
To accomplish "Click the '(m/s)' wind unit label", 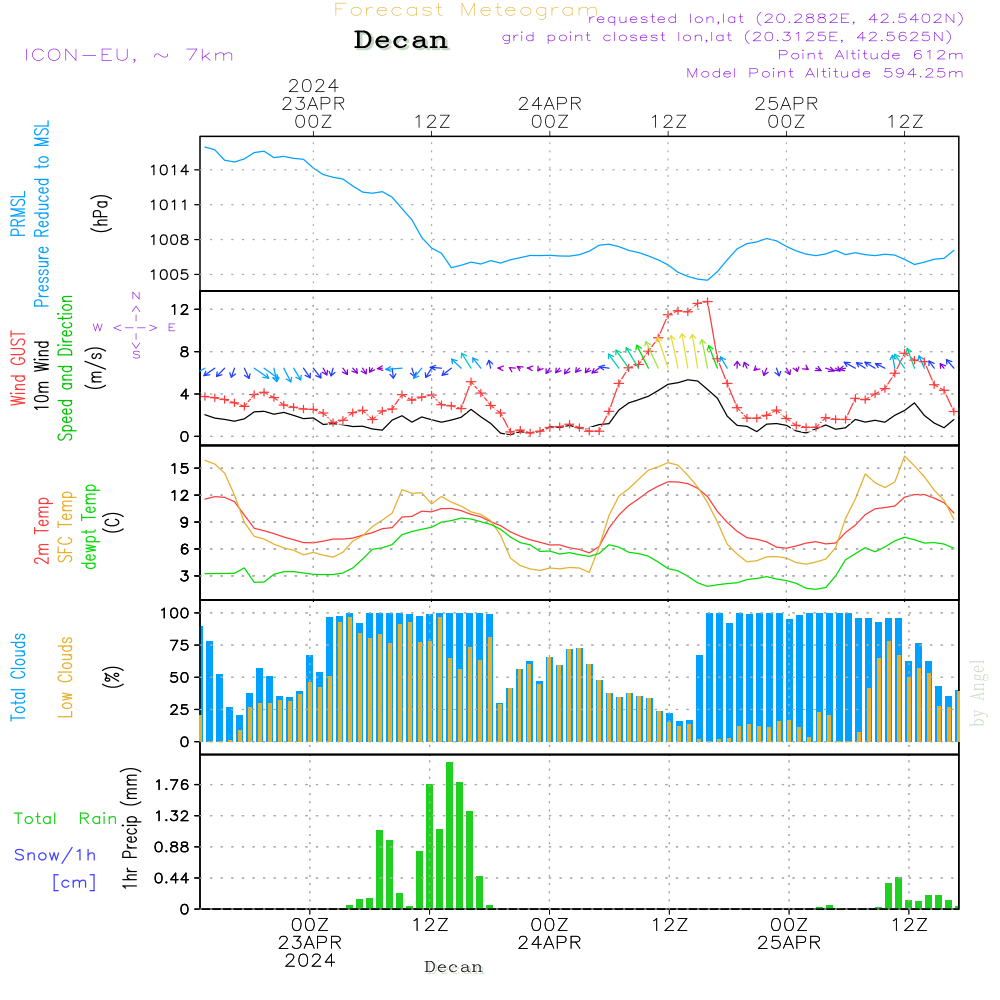I will [97, 368].
